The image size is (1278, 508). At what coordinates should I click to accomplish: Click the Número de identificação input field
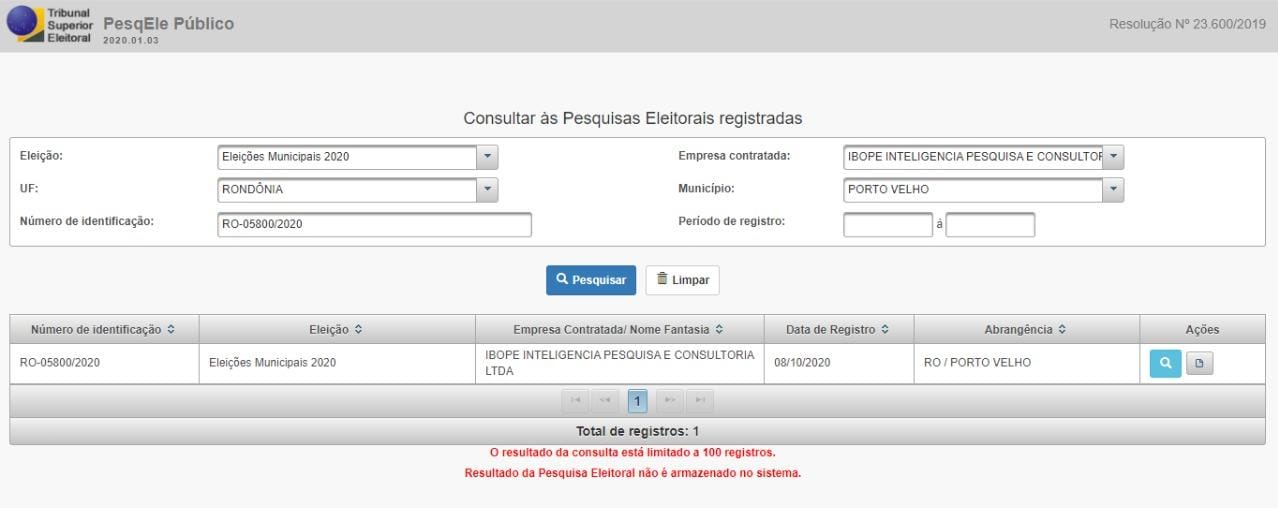373,224
